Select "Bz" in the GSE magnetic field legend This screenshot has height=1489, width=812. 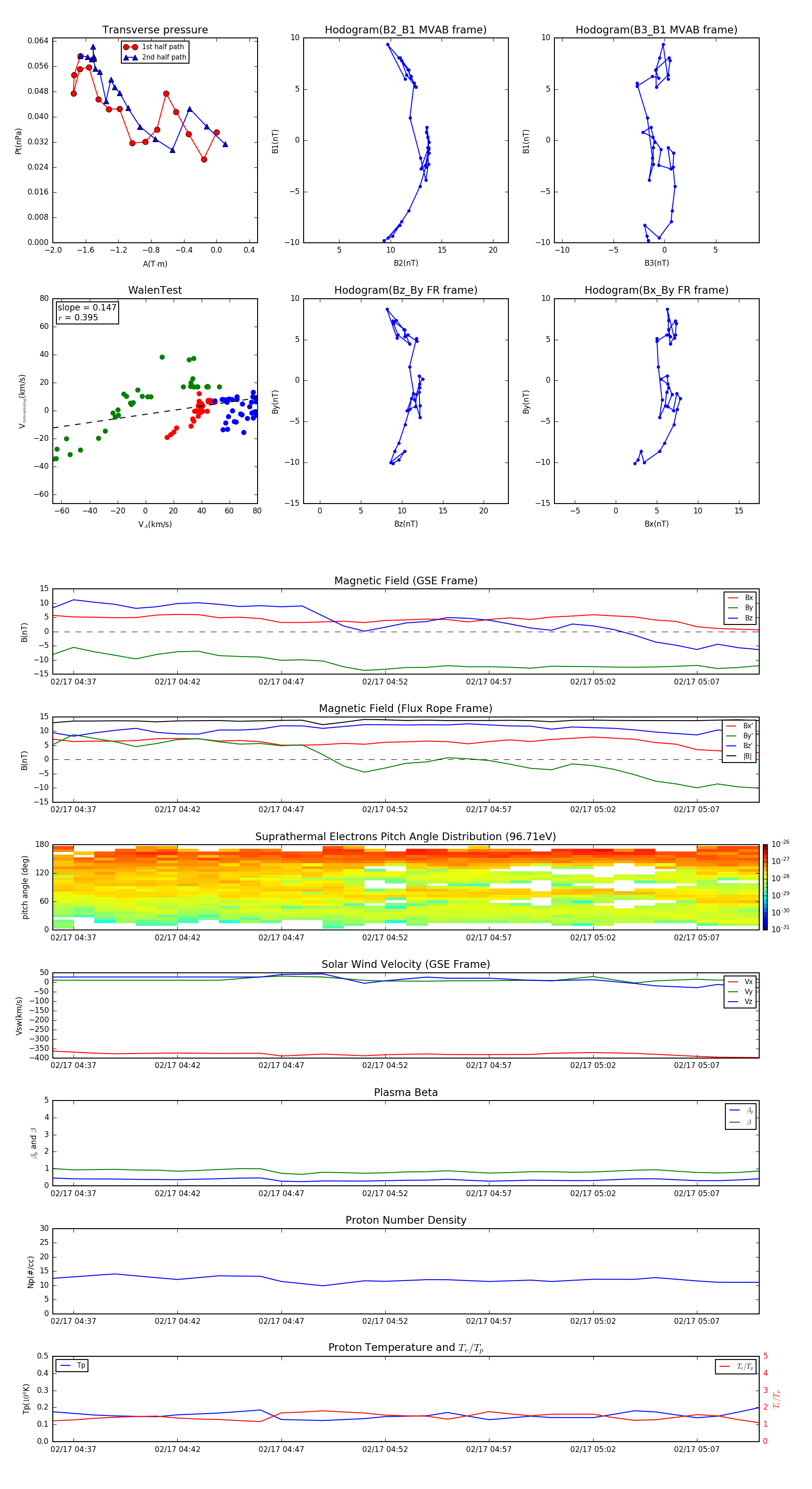740,618
